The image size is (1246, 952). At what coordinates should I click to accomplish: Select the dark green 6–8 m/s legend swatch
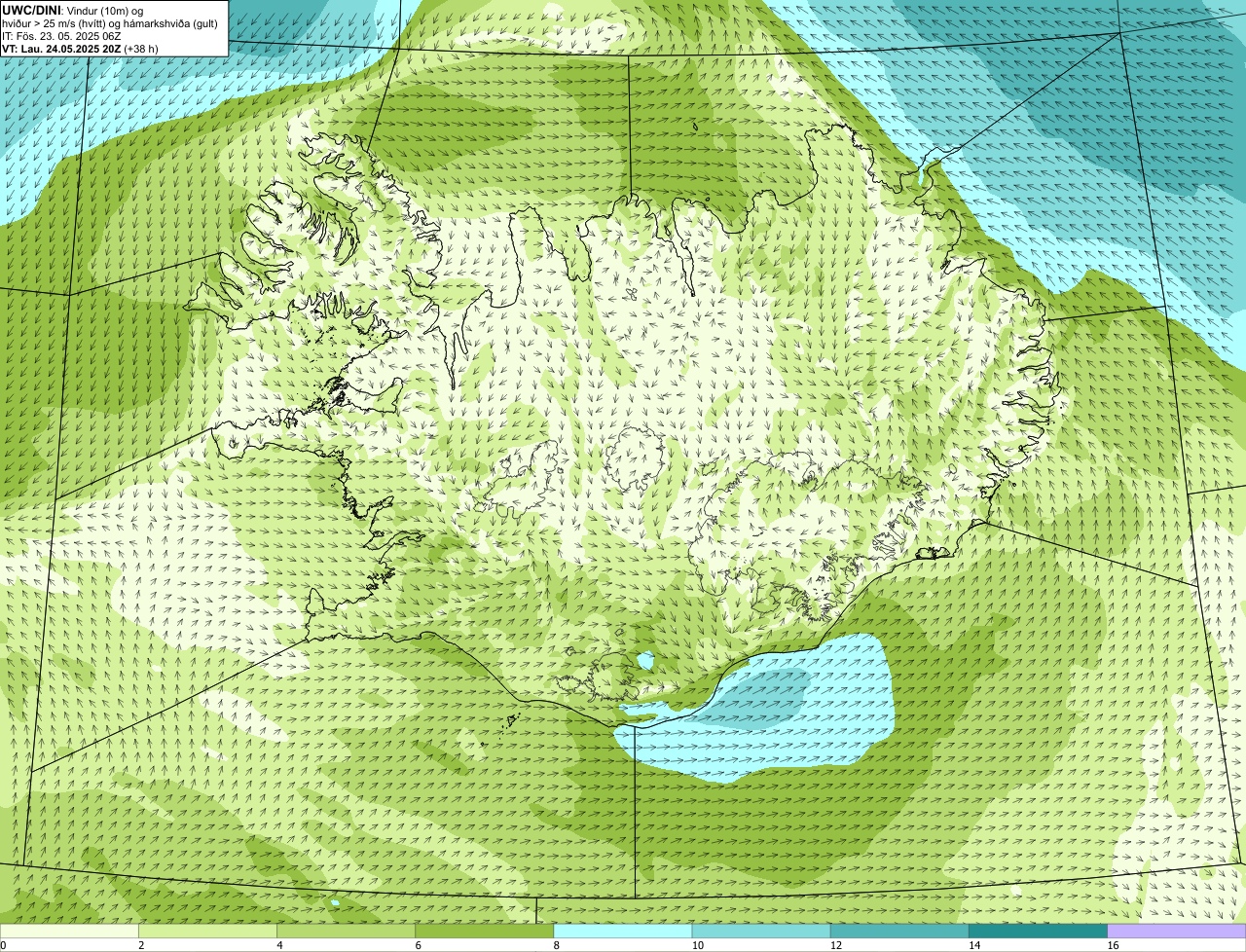tap(485, 932)
